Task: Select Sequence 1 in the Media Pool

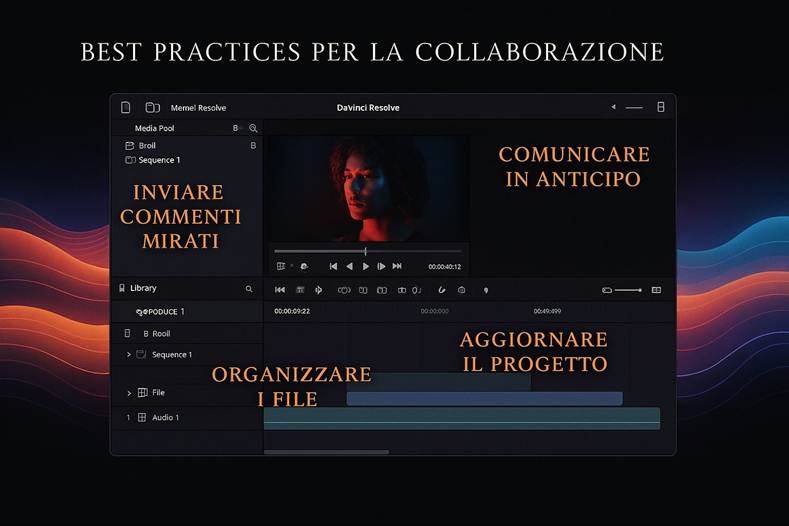Action: click(159, 160)
